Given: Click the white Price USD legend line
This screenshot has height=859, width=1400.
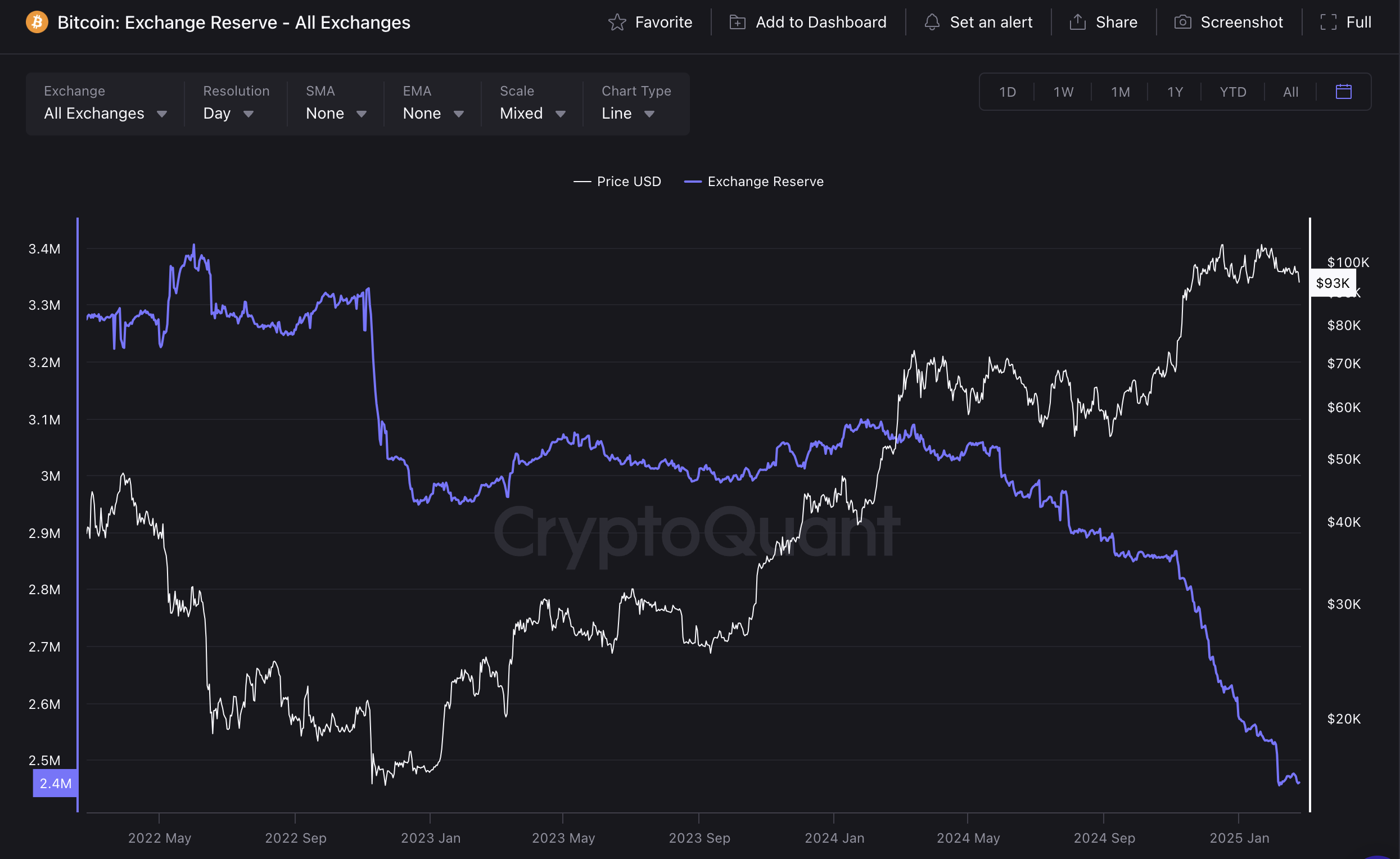Looking at the screenshot, I should coord(582,182).
